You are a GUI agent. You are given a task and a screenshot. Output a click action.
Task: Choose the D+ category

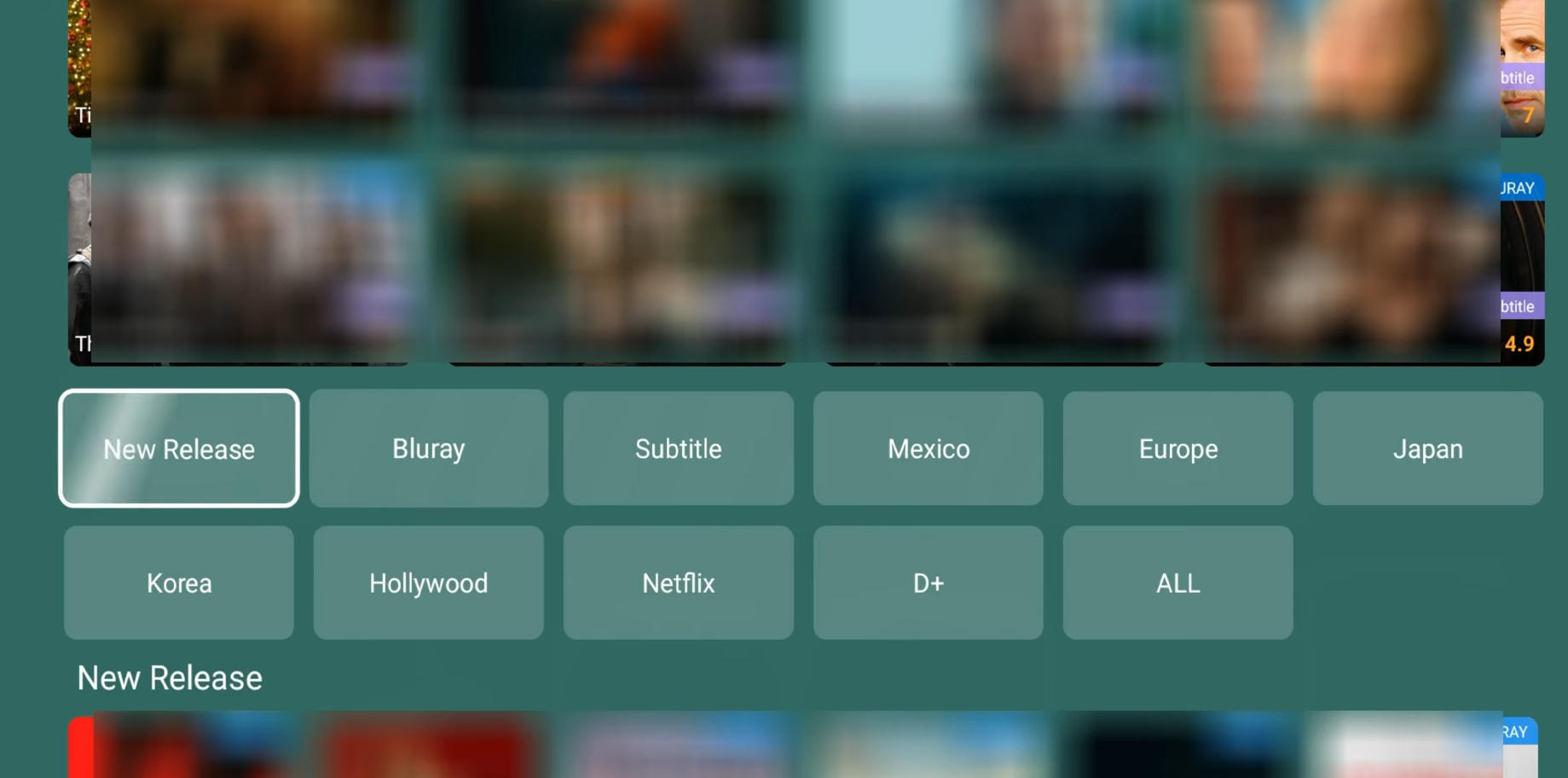pyautogui.click(x=929, y=583)
